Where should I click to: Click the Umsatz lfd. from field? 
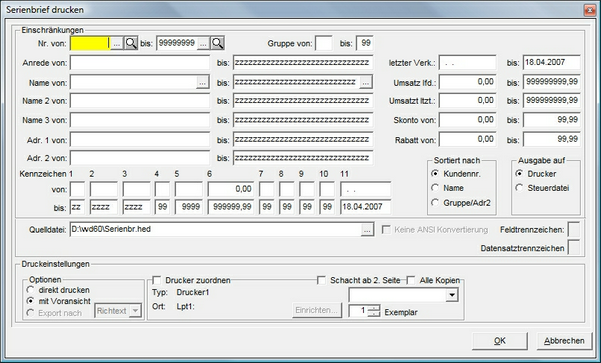point(468,82)
